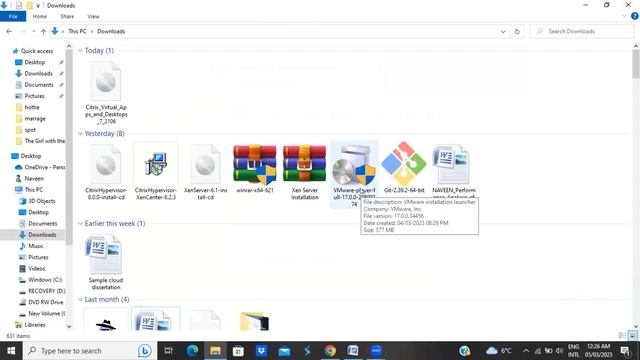Image resolution: width=640 pixels, height=360 pixels.
Task: Open 3D Objects in navigation pane
Action: 42,201
